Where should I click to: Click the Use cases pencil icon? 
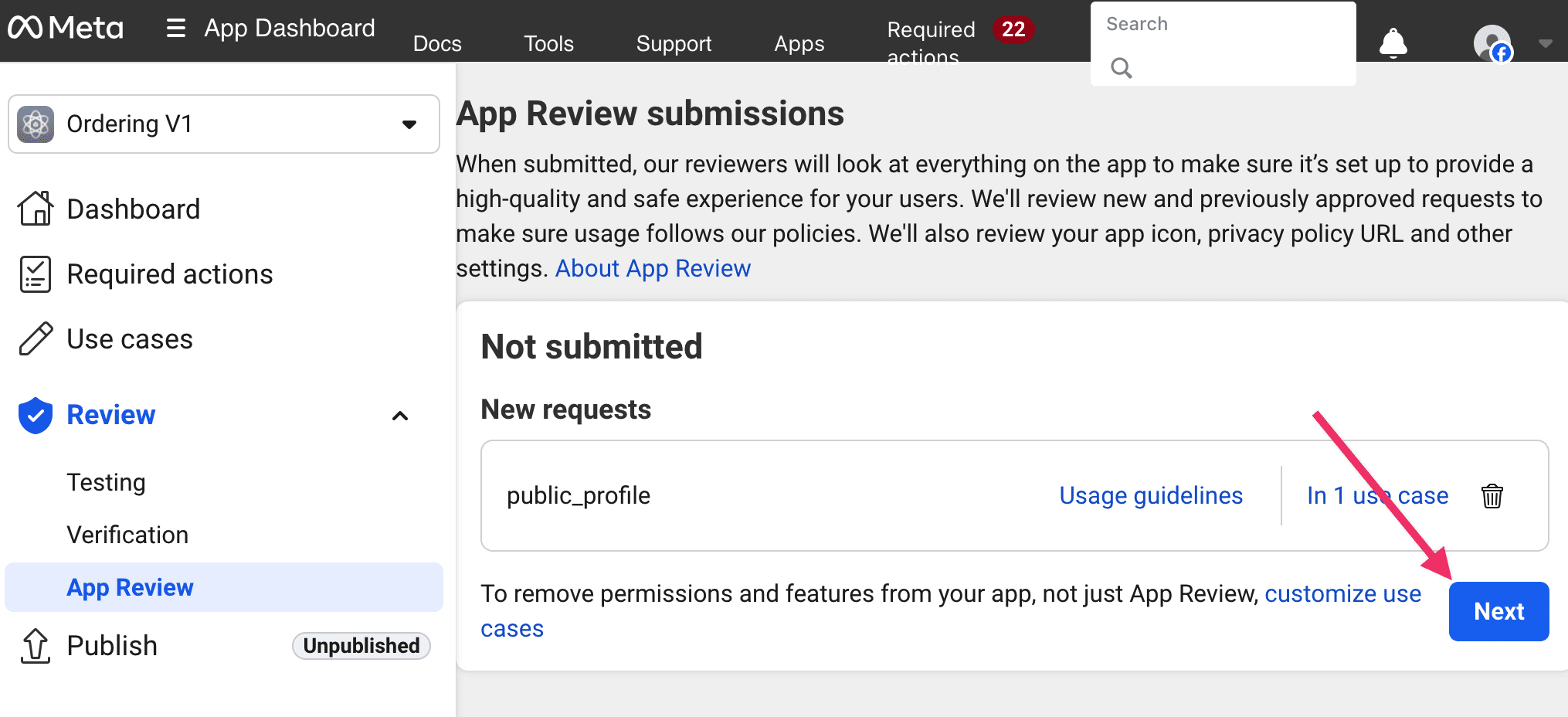[36, 339]
